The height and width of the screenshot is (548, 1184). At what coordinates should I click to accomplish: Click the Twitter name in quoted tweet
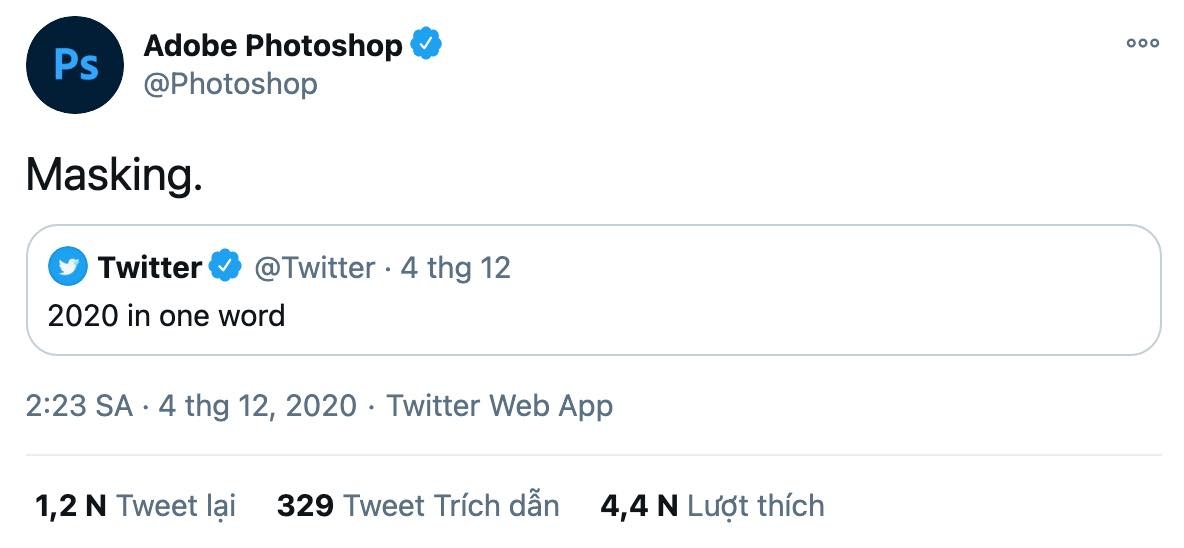pos(150,267)
